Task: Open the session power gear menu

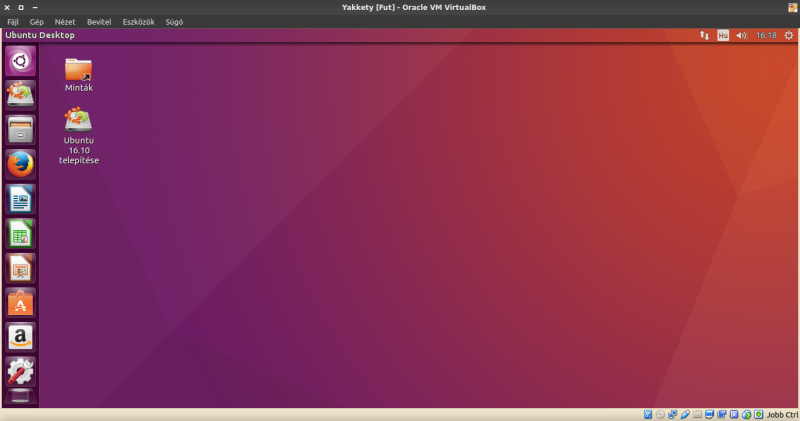Action: [788, 35]
